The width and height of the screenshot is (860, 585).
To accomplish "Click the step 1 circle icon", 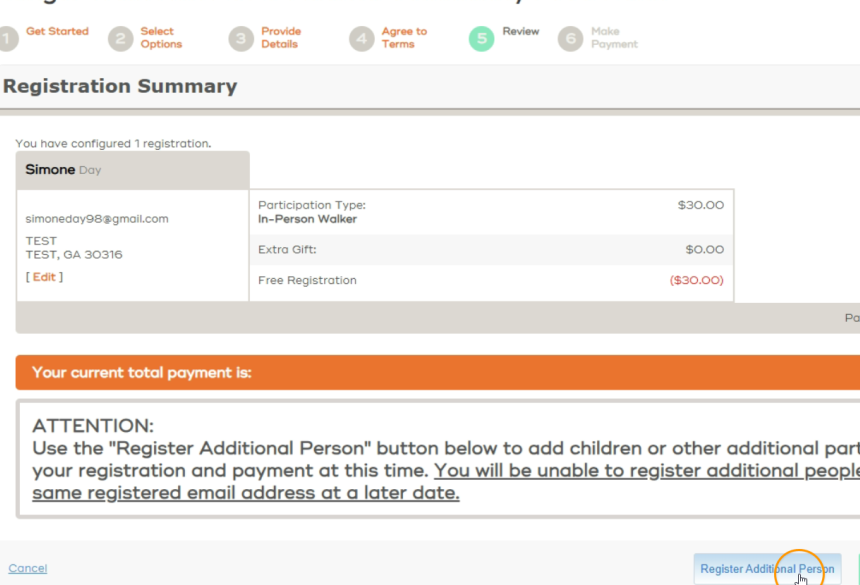I will click(x=8, y=38).
